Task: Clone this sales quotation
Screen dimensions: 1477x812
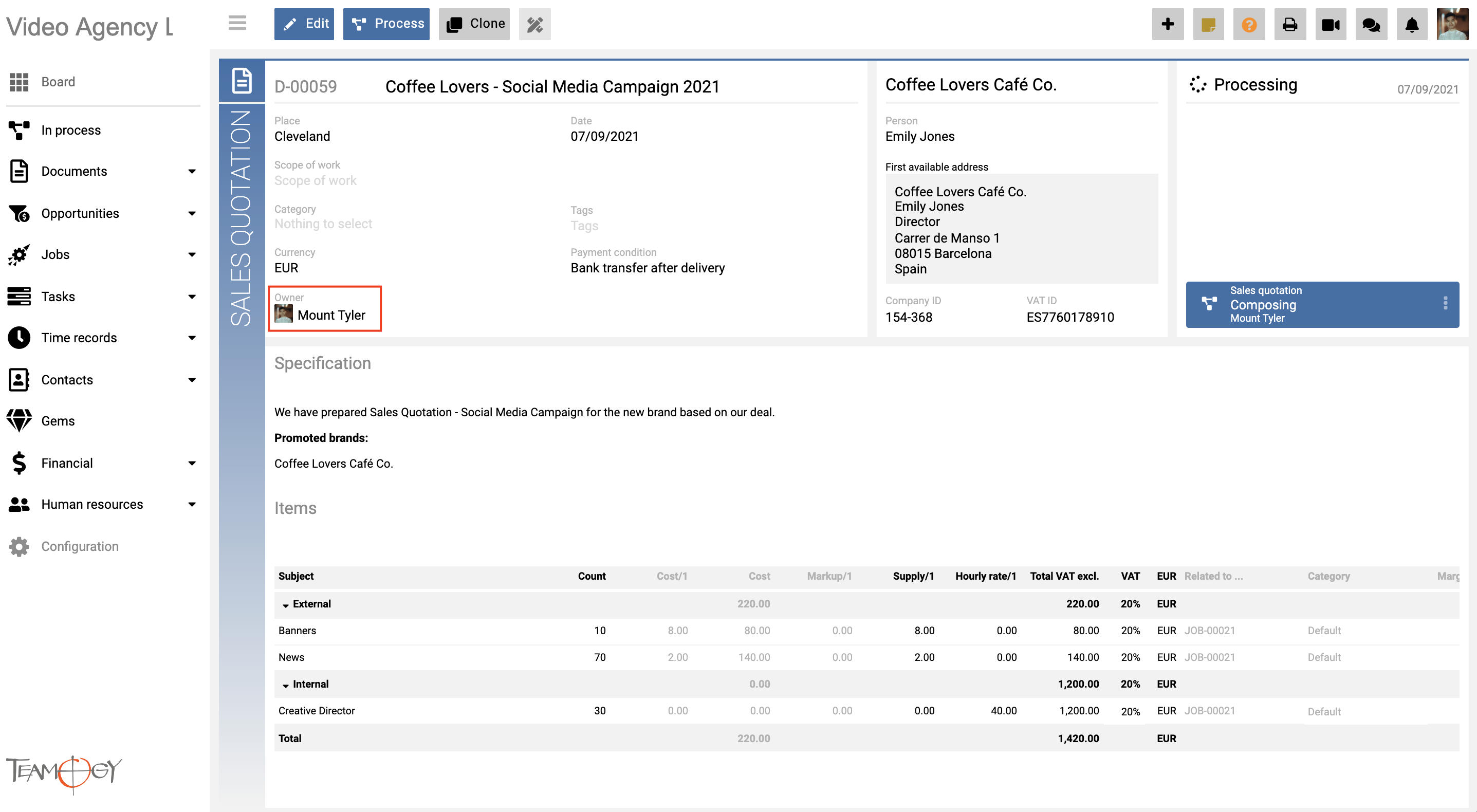Action: 474,24
